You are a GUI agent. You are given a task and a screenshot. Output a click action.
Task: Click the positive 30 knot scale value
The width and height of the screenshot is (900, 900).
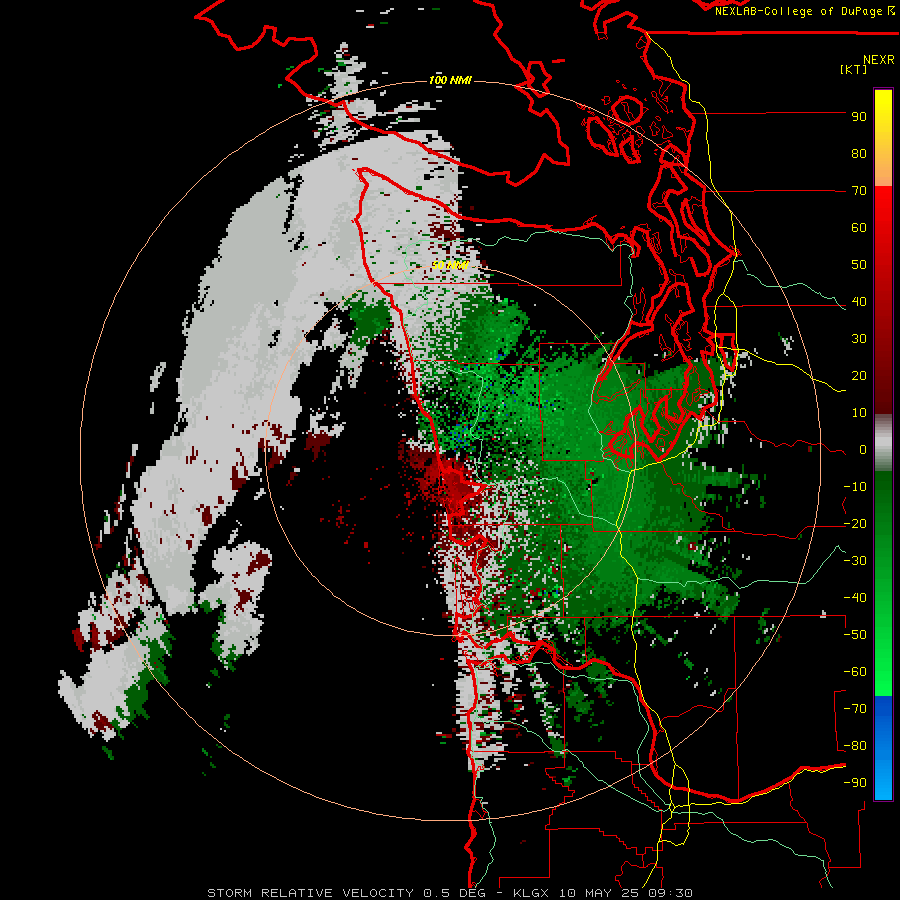tap(859, 339)
